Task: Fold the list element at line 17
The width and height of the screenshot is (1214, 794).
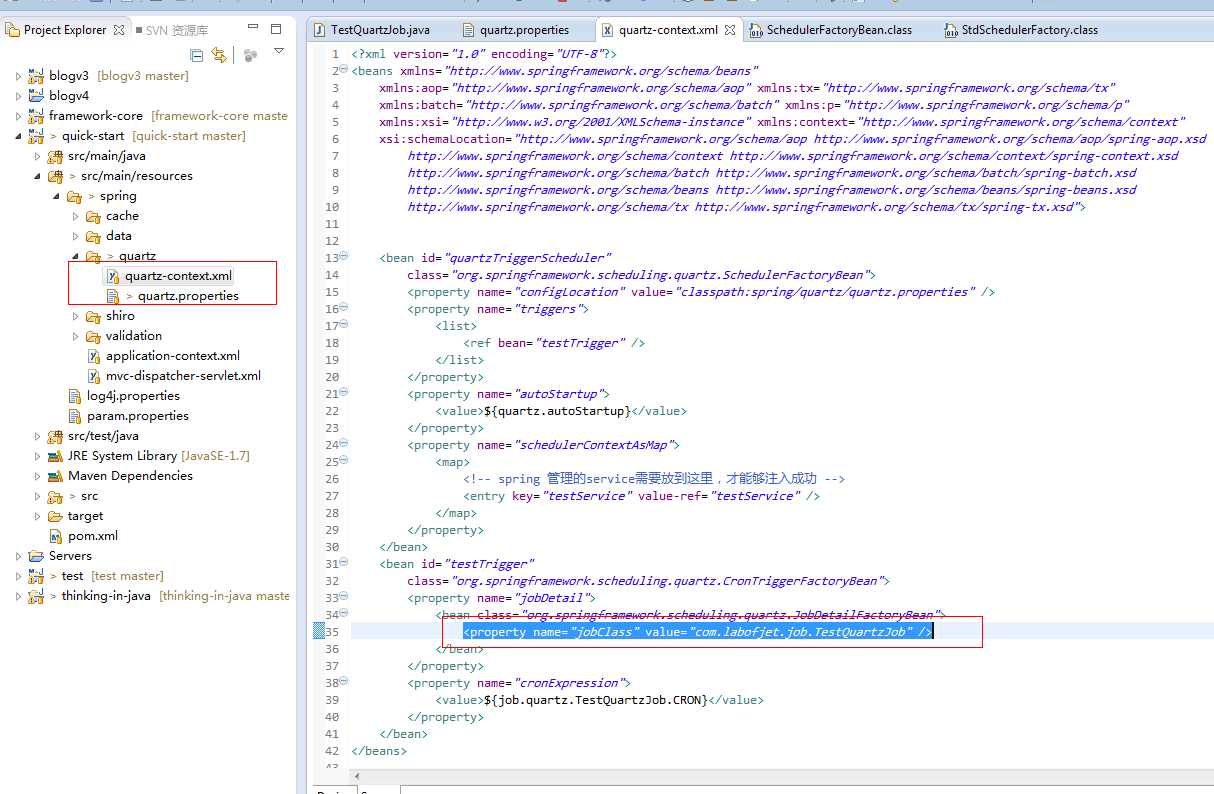Action: pos(344,325)
